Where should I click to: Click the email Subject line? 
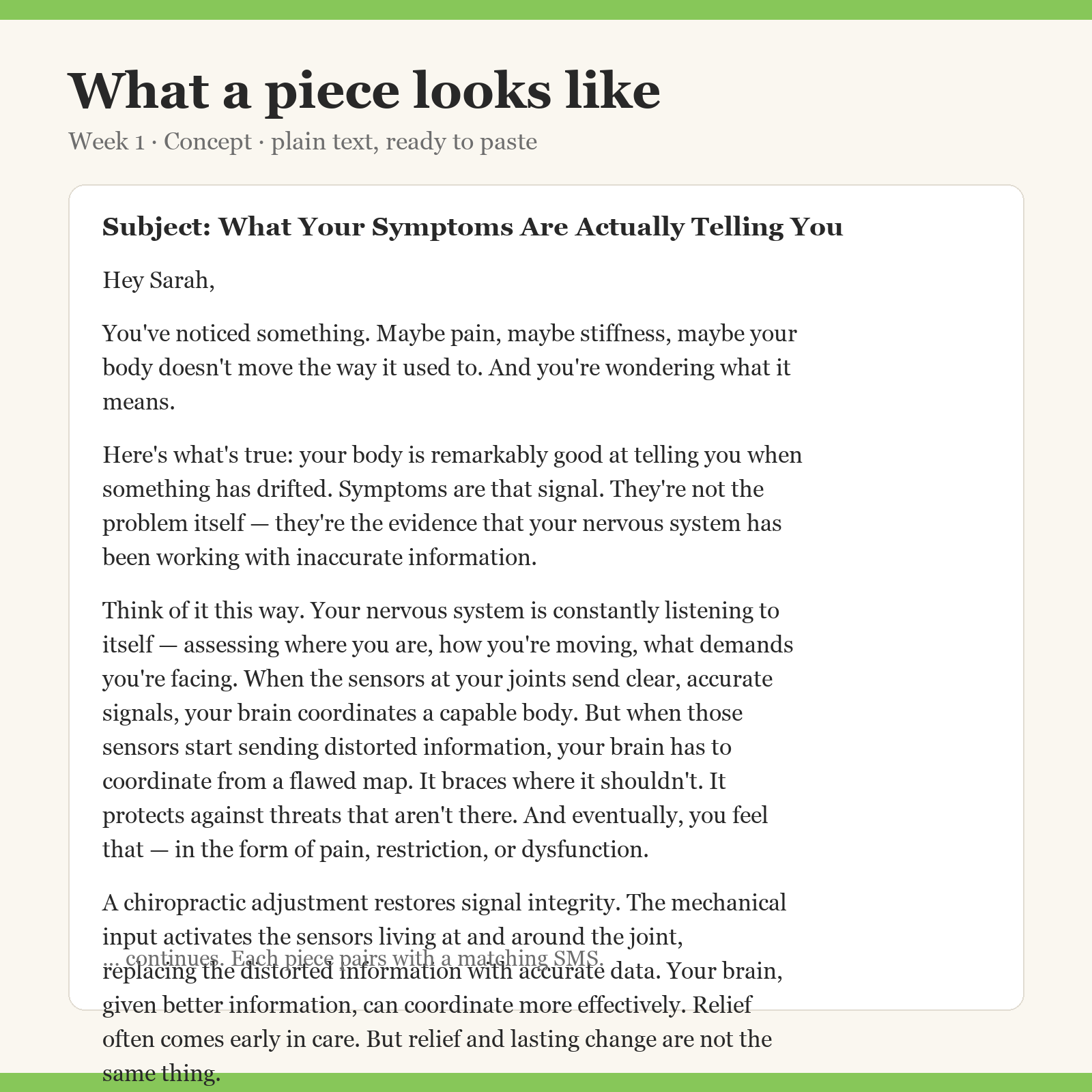point(472,227)
